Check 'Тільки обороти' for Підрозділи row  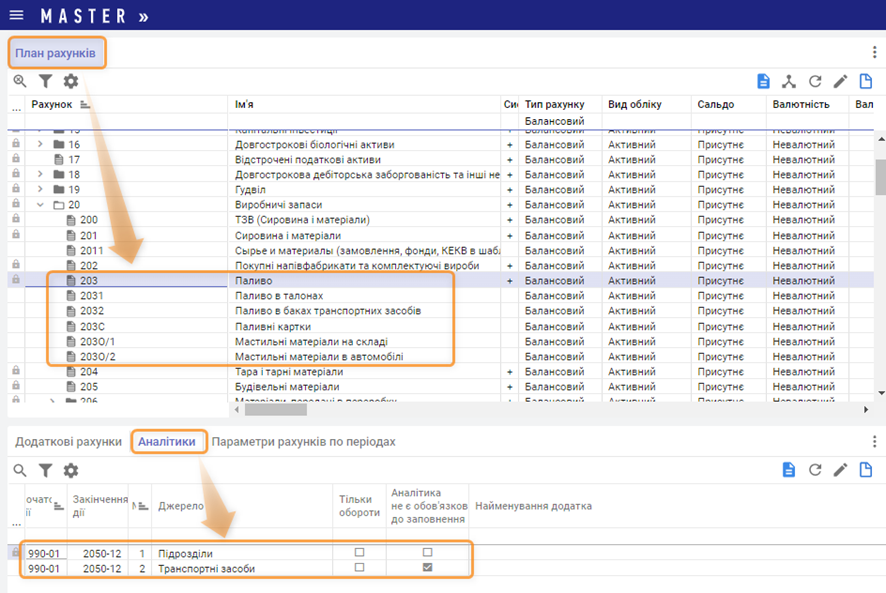[x=360, y=552]
